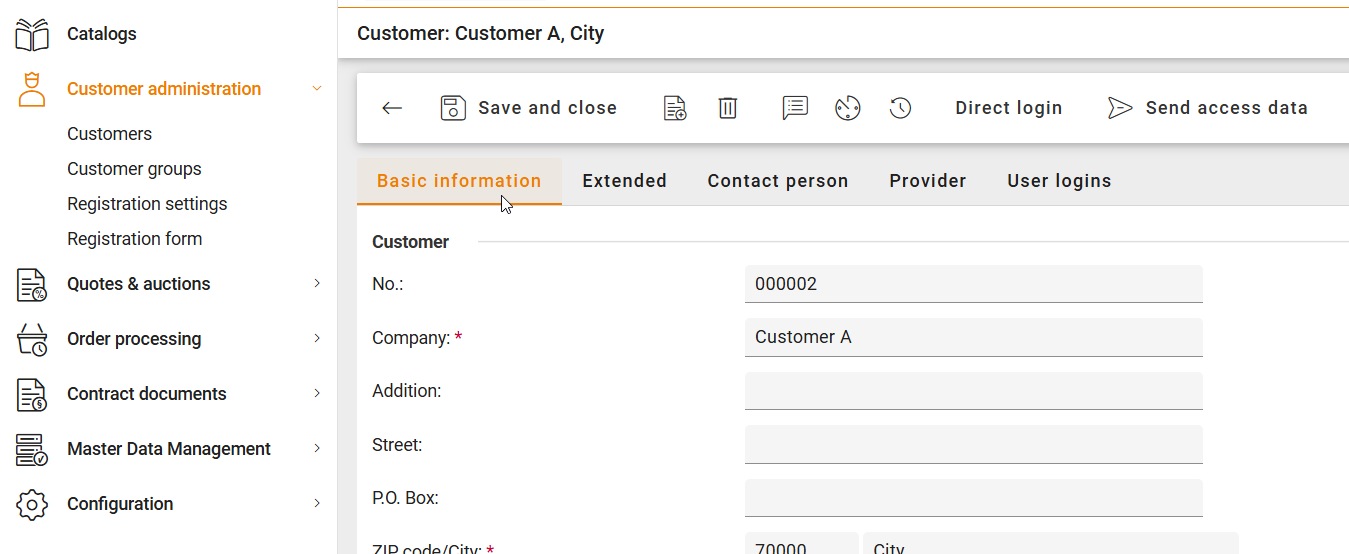This screenshot has height=554, width=1349.
Task: Open Customer groups in the sidebar
Action: (134, 169)
